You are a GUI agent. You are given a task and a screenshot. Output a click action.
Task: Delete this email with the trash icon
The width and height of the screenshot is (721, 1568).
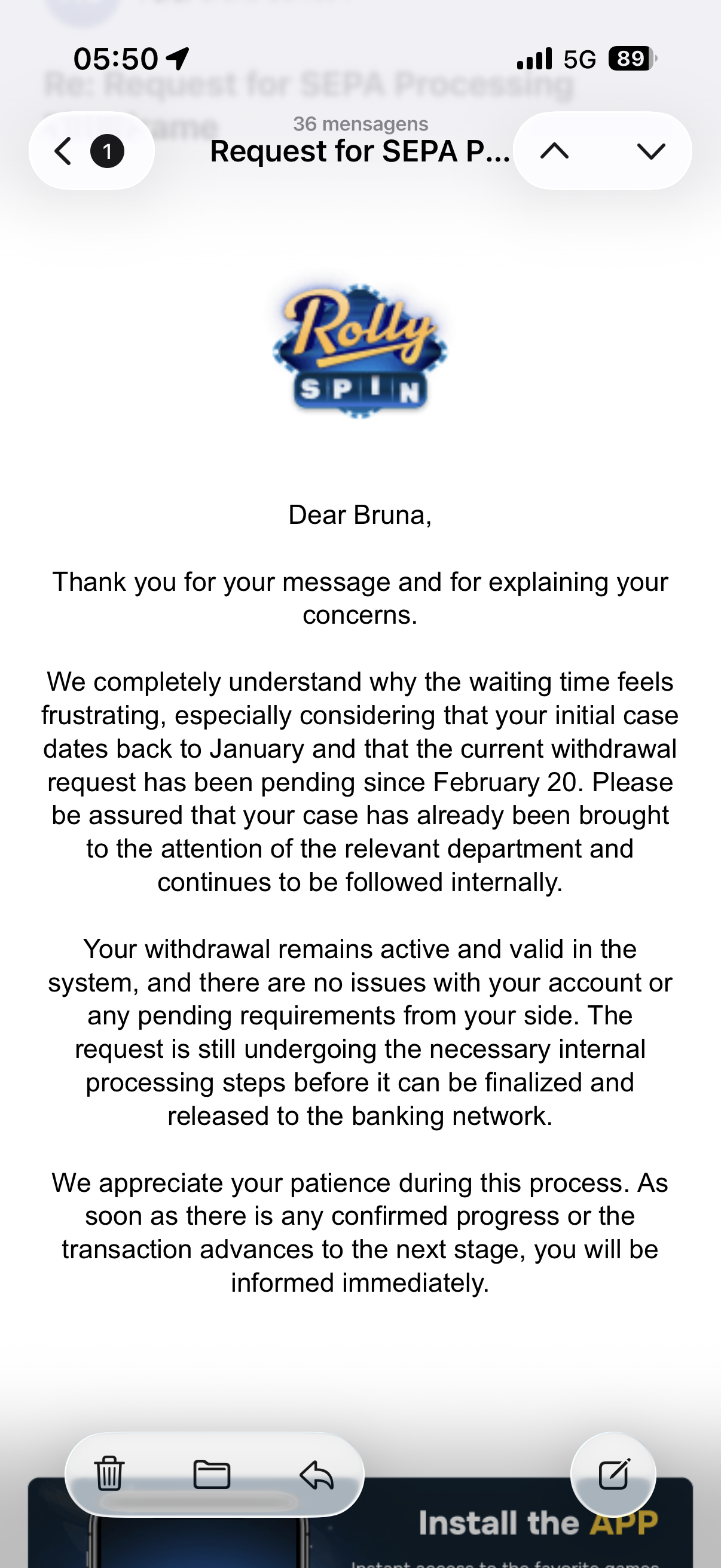(x=109, y=1474)
